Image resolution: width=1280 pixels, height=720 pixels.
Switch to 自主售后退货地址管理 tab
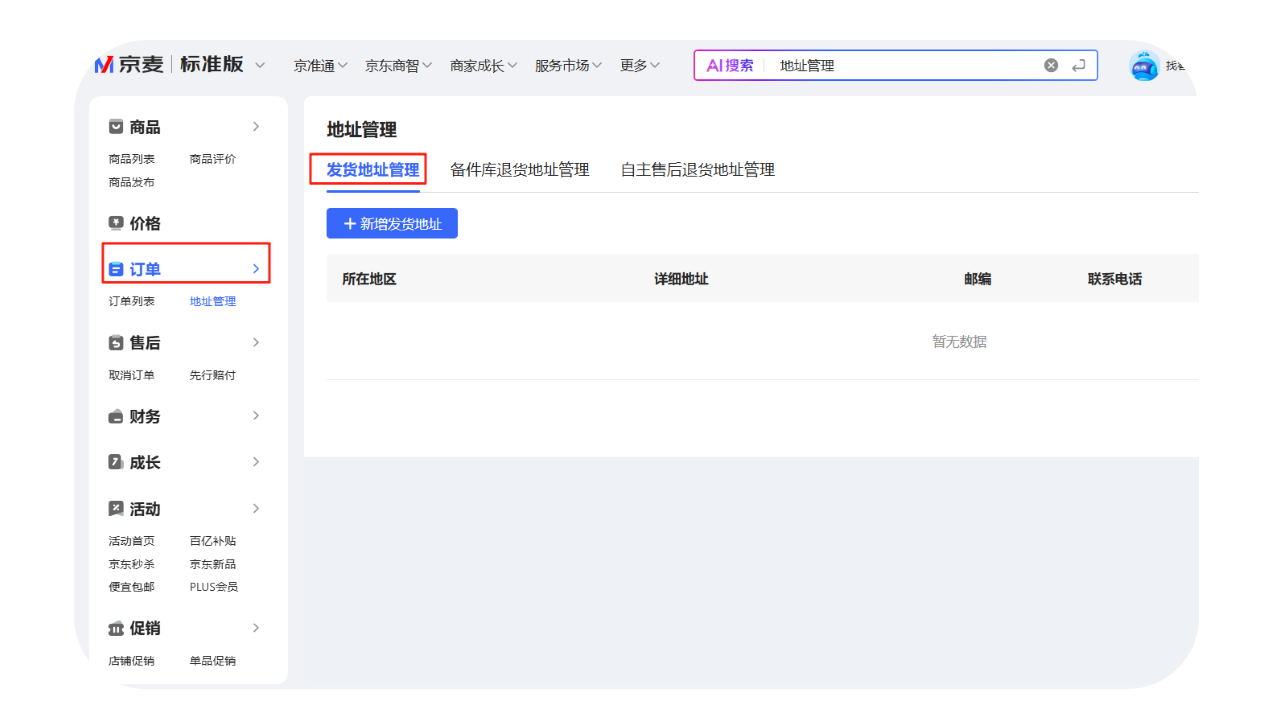697,170
